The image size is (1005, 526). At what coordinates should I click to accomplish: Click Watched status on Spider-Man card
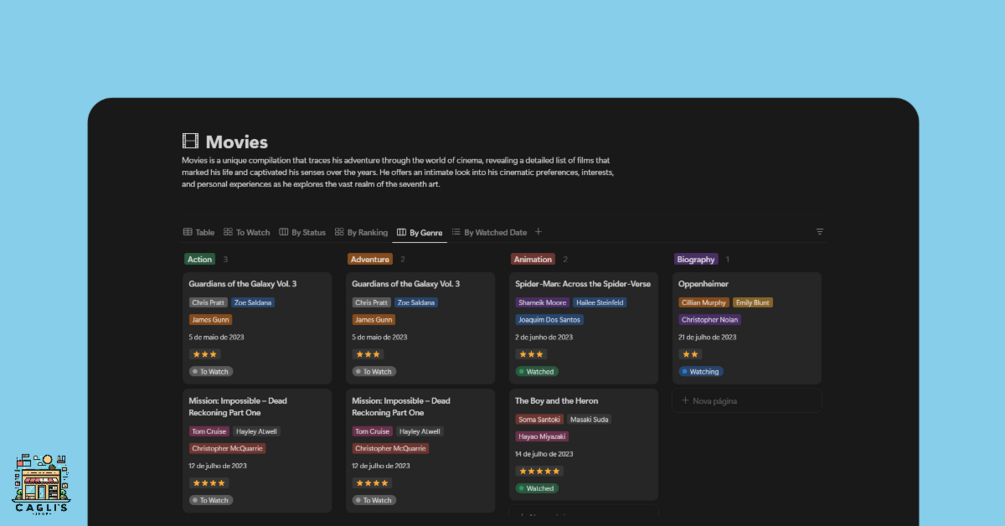536,372
